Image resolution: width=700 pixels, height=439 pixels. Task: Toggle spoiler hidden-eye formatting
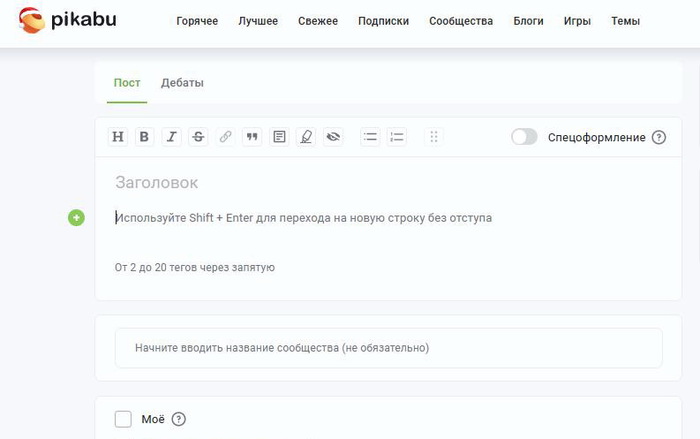(333, 137)
